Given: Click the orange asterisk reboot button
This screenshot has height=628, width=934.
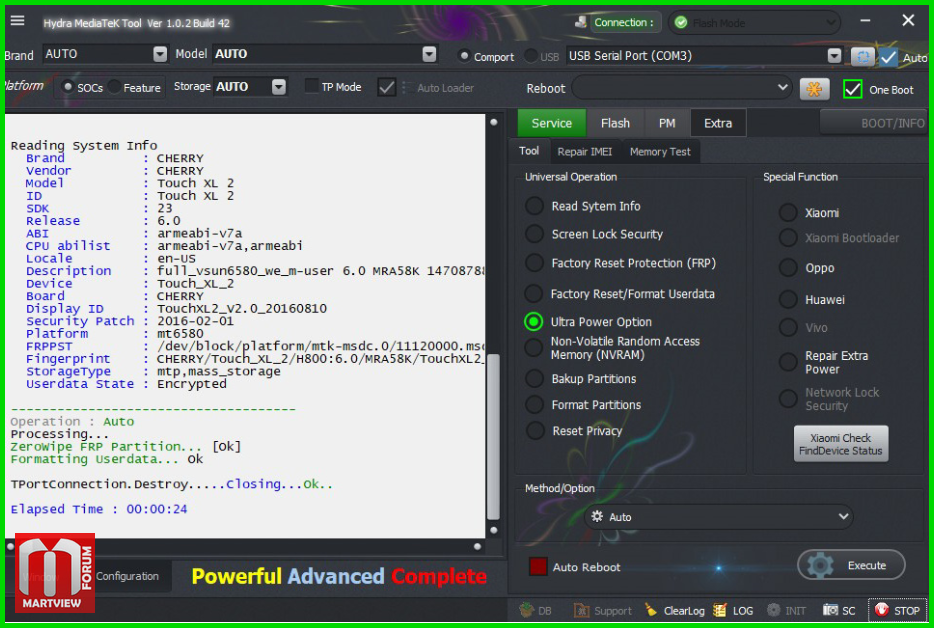Looking at the screenshot, I should 814,89.
